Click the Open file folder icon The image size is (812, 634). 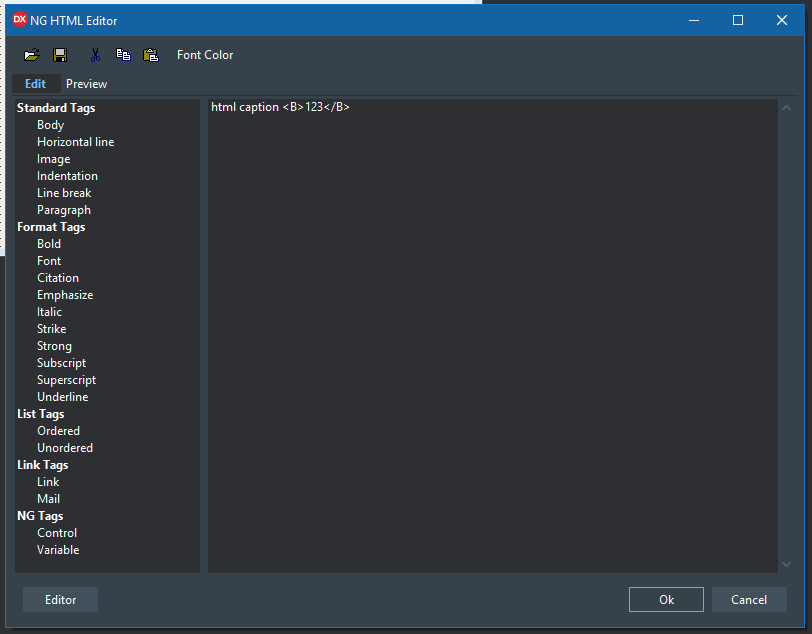tap(32, 55)
